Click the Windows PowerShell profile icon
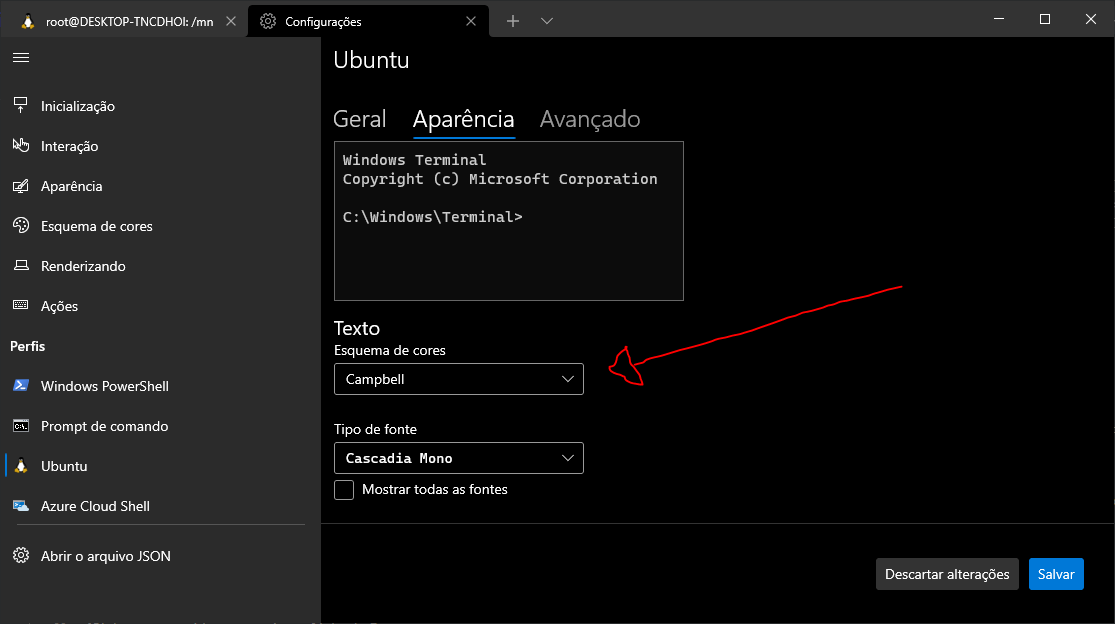Image resolution: width=1115 pixels, height=624 pixels. (21, 385)
